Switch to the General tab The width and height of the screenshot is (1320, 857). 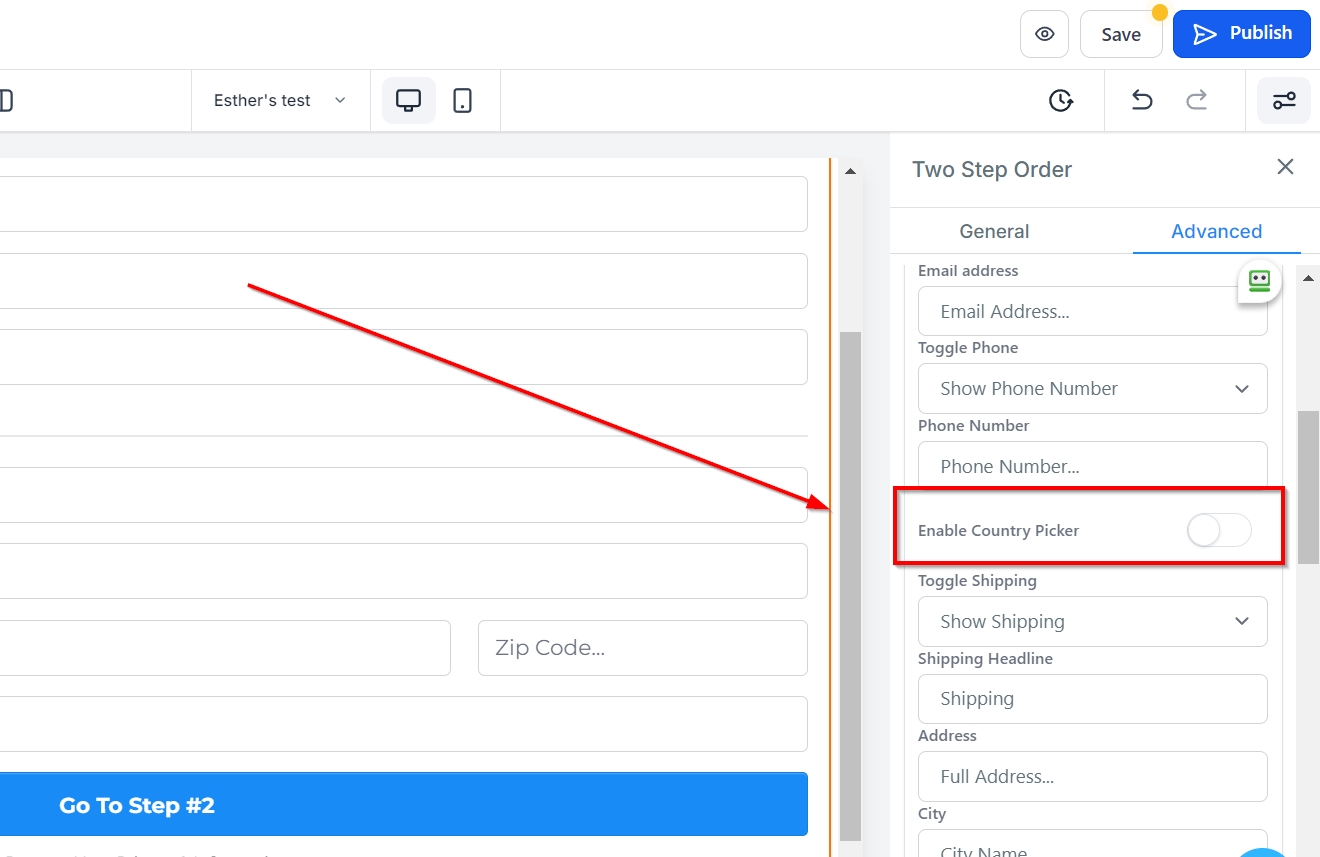(994, 231)
